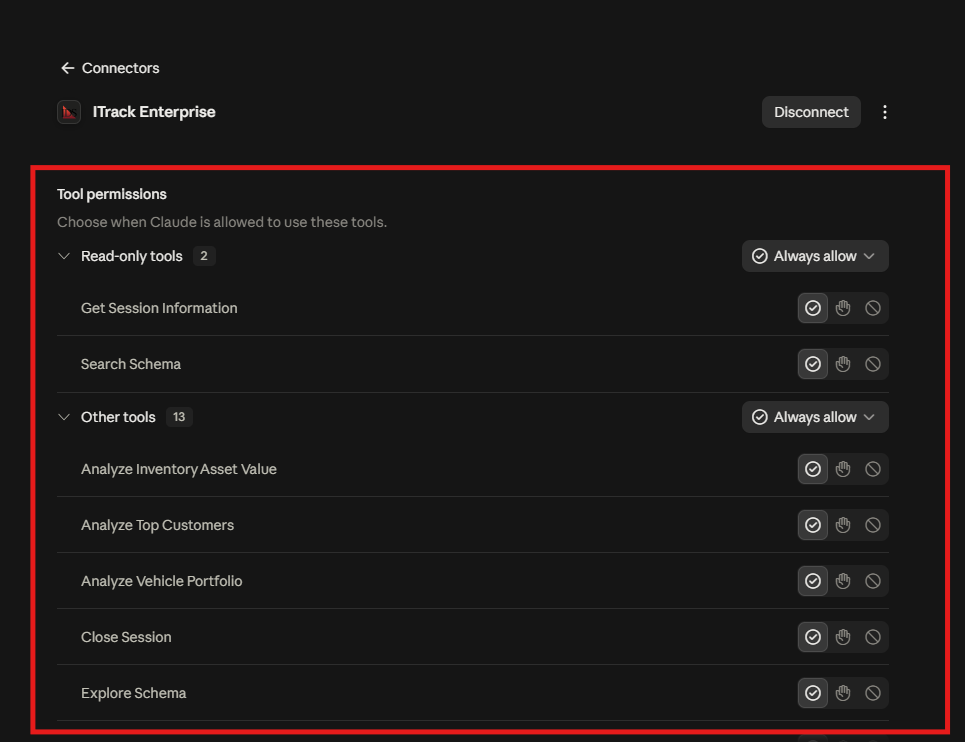The image size is (965, 742).
Task: Collapse the Other tools section
Action: pyautogui.click(x=64, y=417)
